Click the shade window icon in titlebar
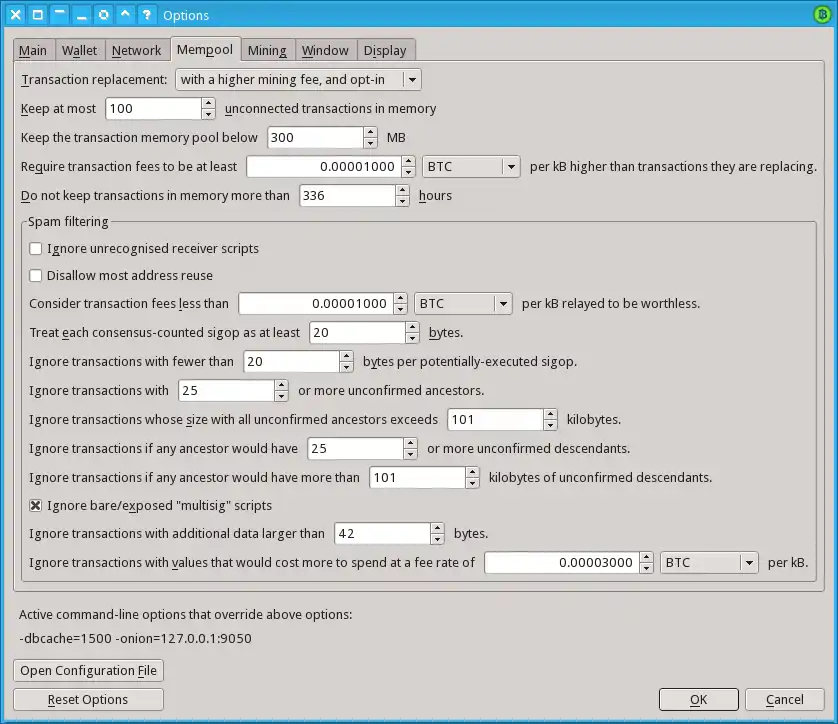Viewport: 838px width, 724px height. [x=59, y=15]
